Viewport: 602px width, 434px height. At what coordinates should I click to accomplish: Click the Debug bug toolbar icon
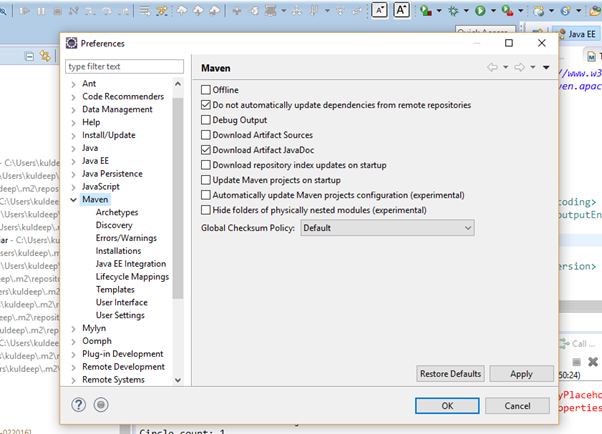(x=454, y=11)
